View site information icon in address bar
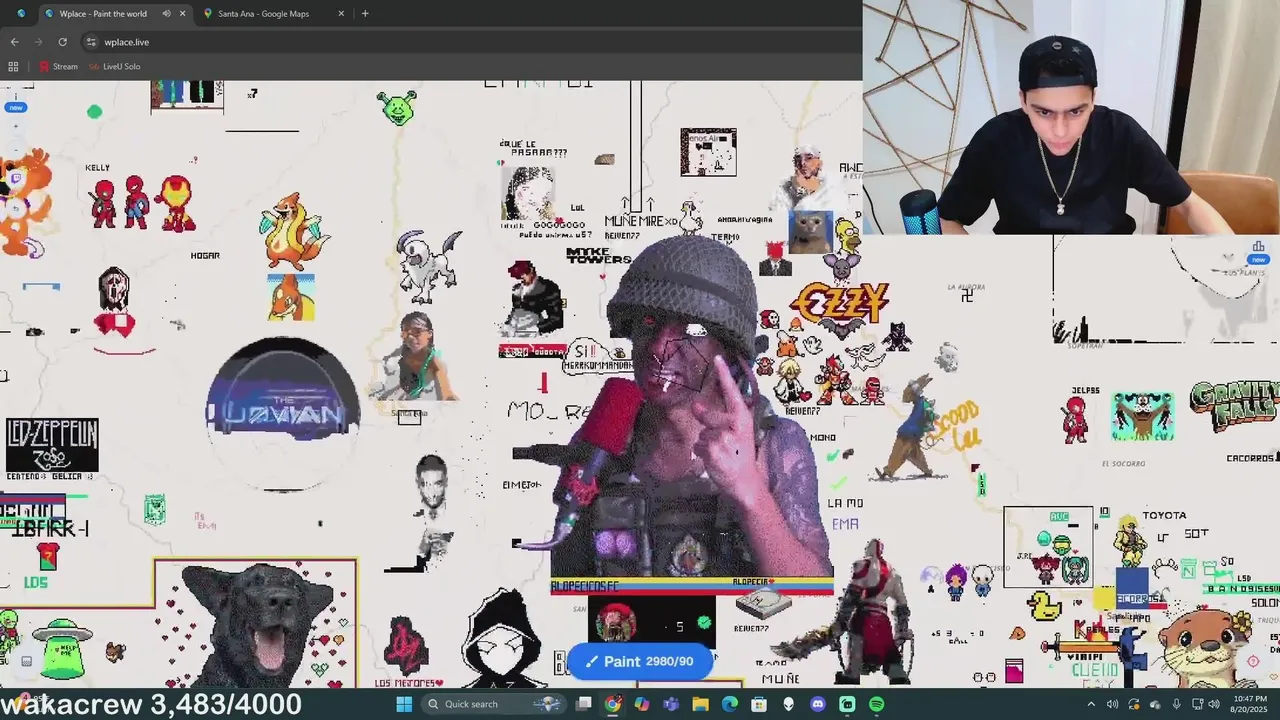The image size is (1280, 720). 91,42
